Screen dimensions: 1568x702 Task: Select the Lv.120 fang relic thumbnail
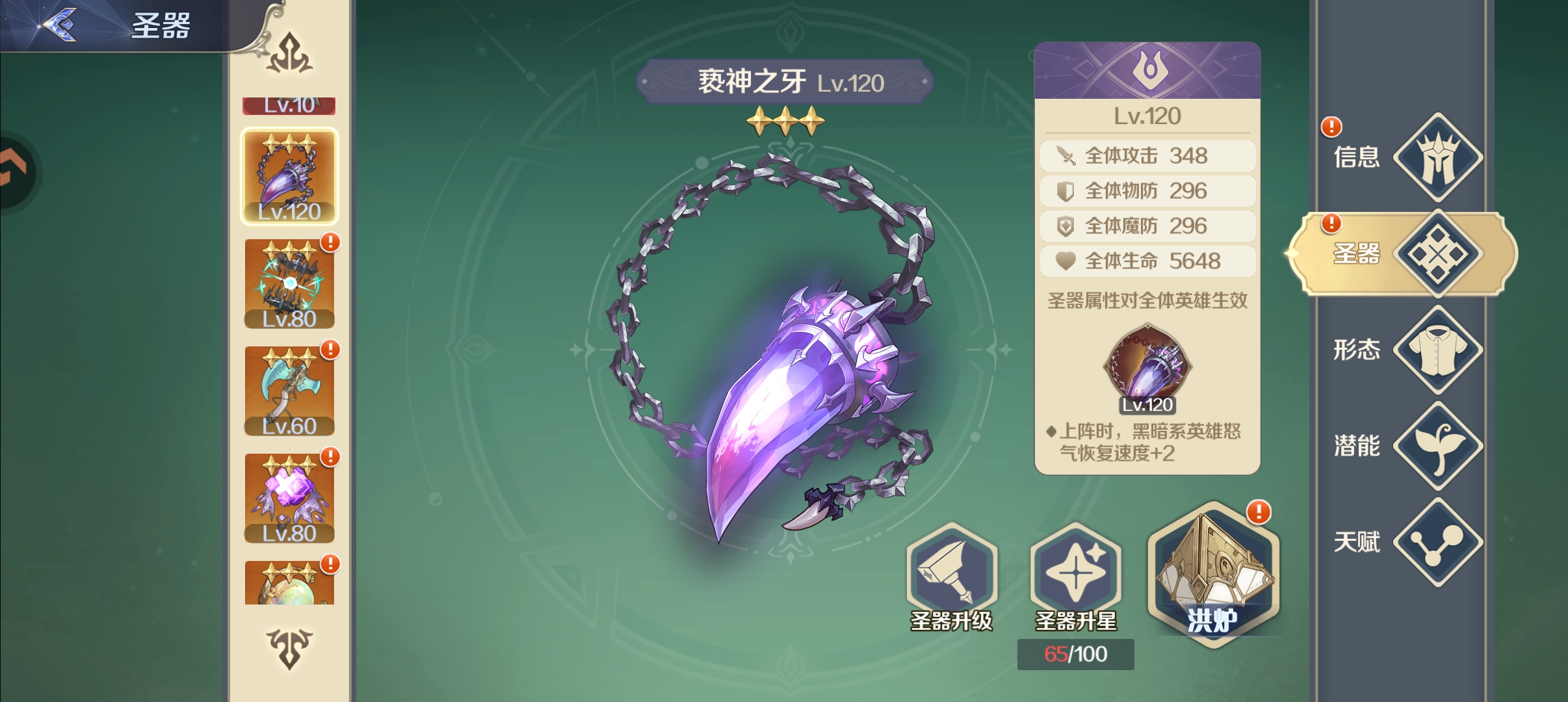point(289,177)
